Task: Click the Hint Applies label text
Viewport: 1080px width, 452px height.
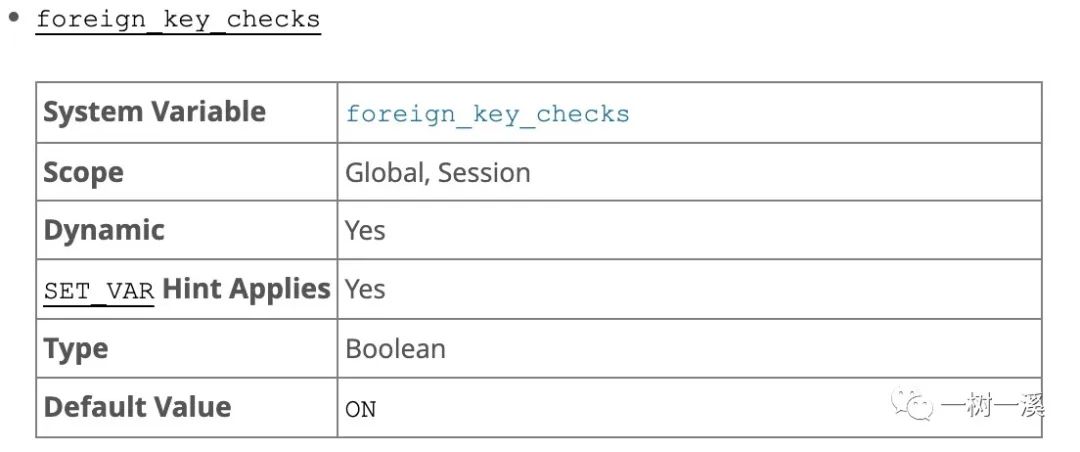Action: 246,289
